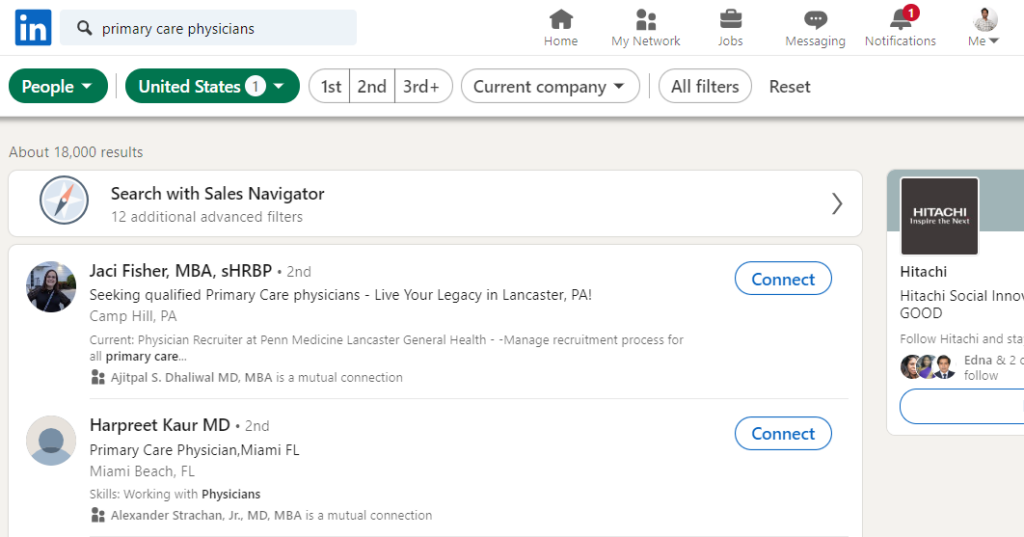The image size is (1024, 537).
Task: Toggle the 3rd+ connections filter
Action: coord(422,87)
